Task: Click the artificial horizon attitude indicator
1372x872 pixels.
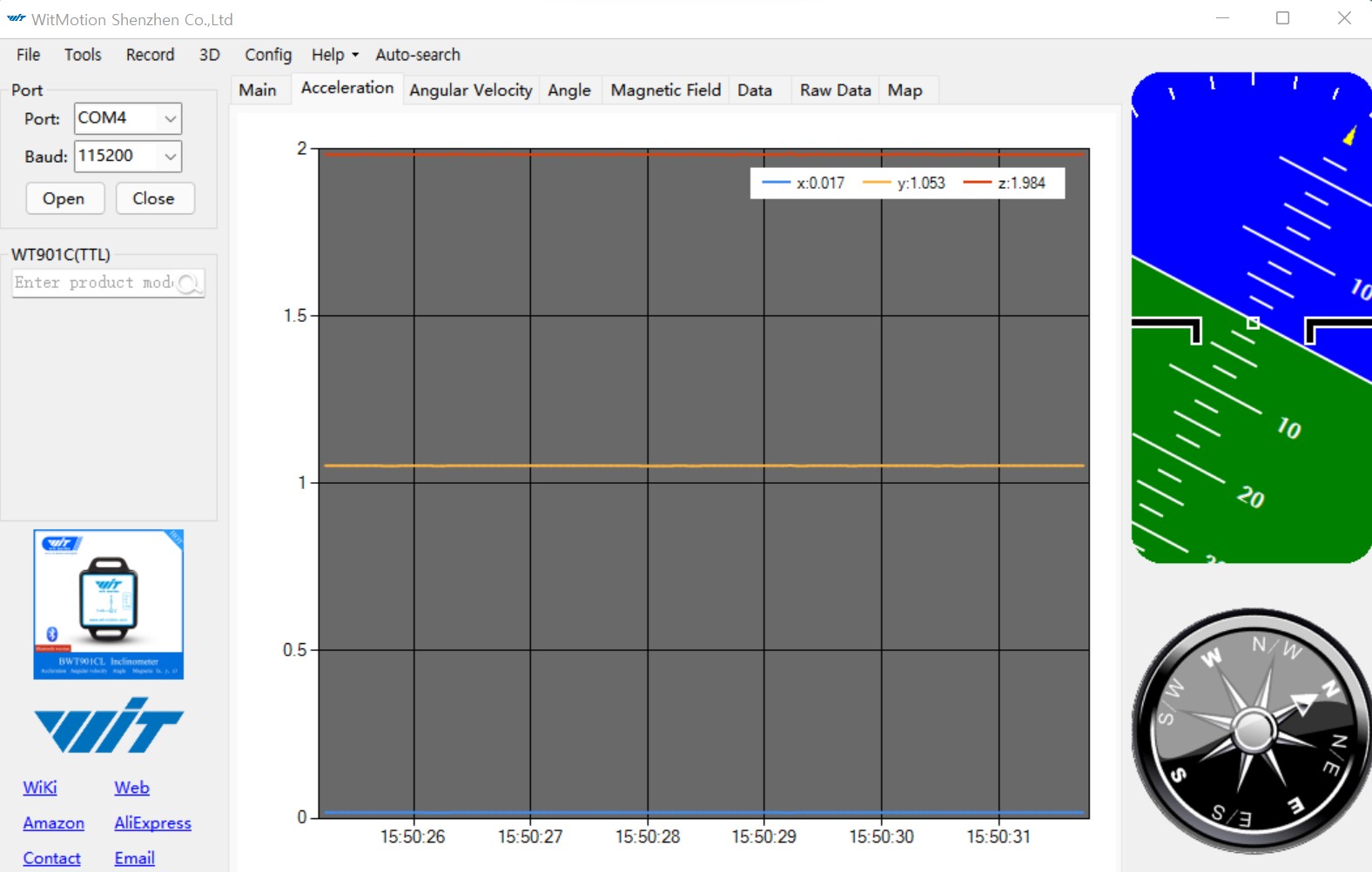Action: tap(1251, 318)
